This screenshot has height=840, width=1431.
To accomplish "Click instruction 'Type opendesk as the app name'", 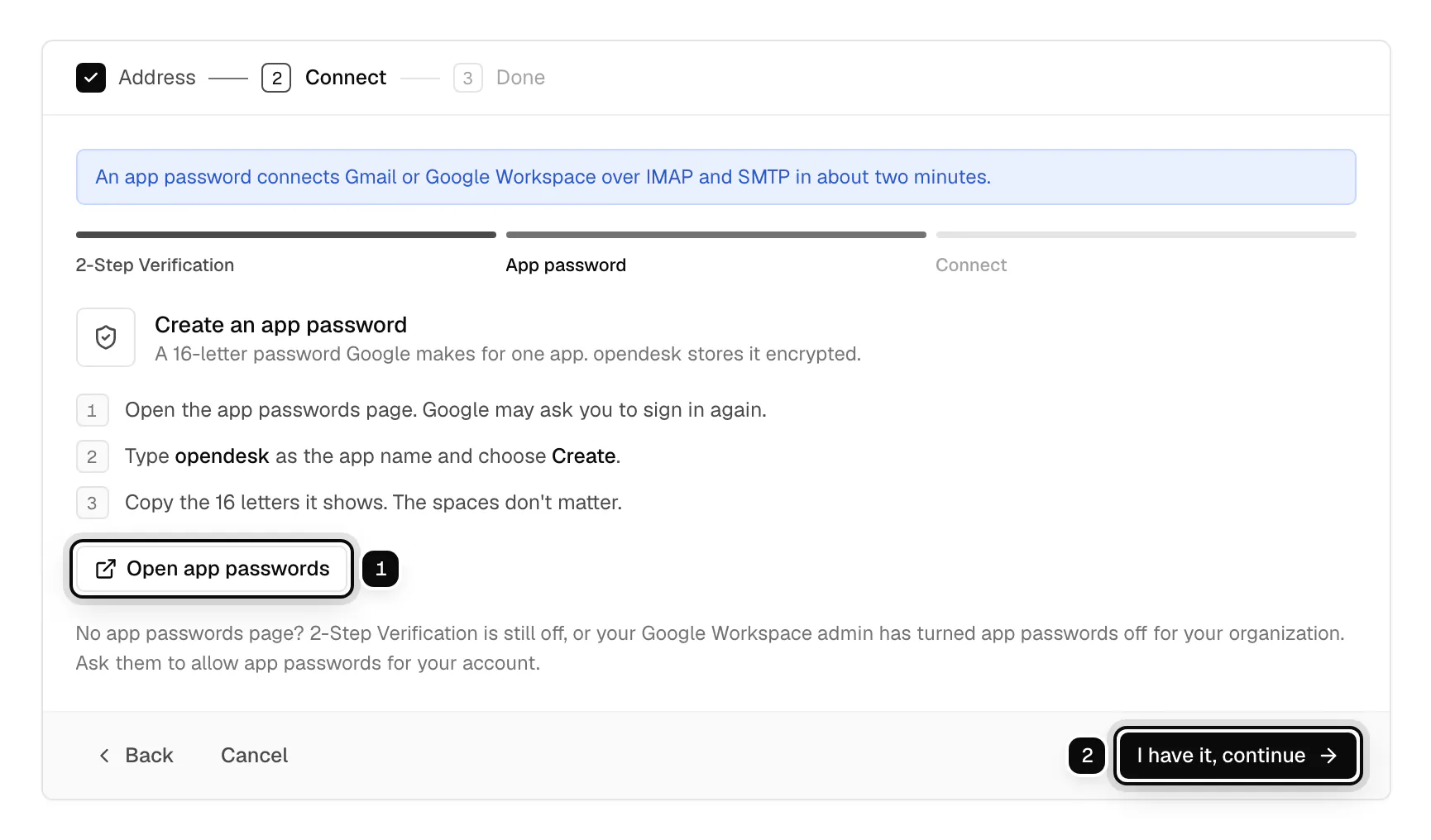I will coord(373,456).
